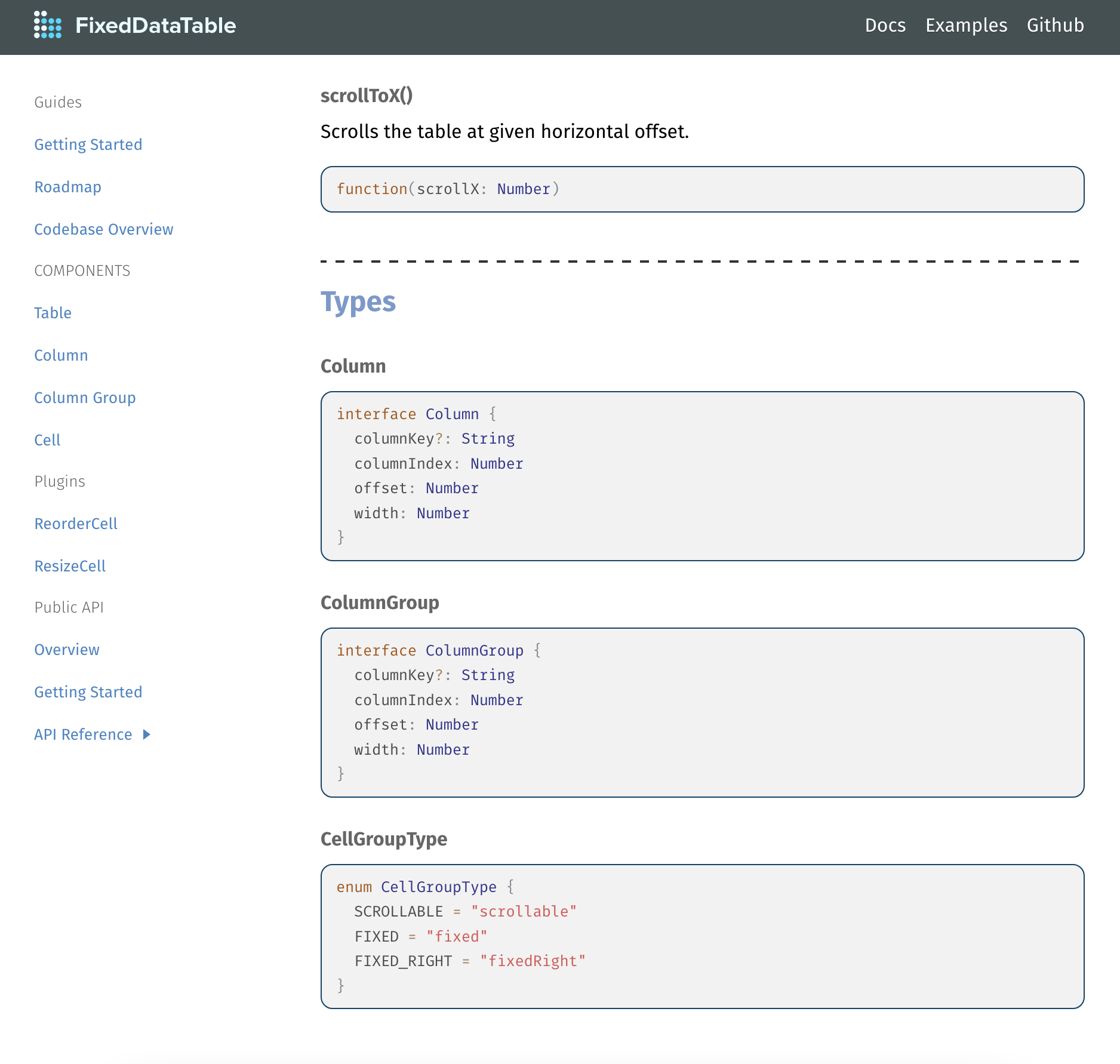
Task: Click the FIXED = "fixed" line
Action: click(421, 937)
